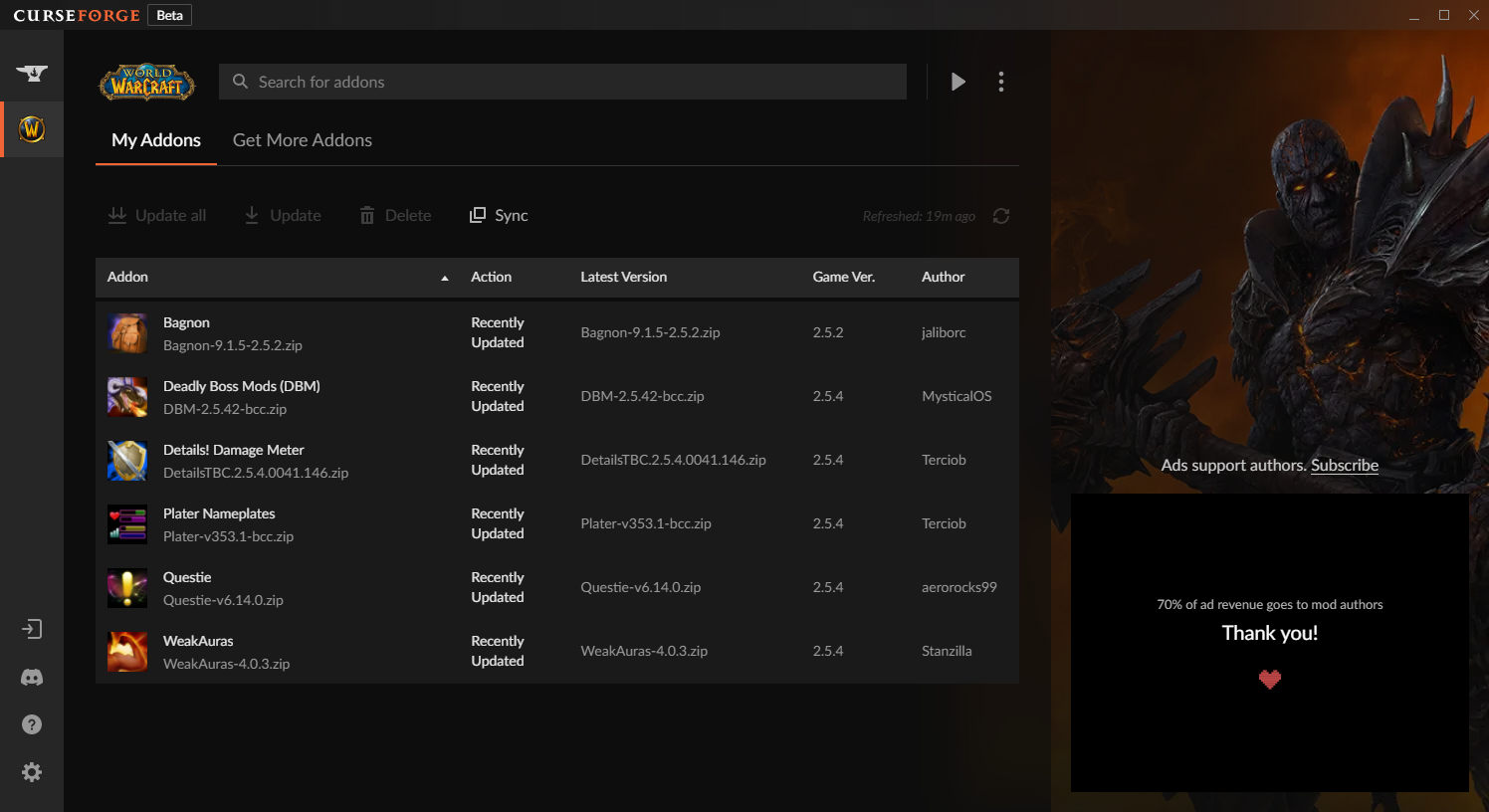1489x812 pixels.
Task: Open the Discord icon in sidebar
Action: (x=32, y=677)
